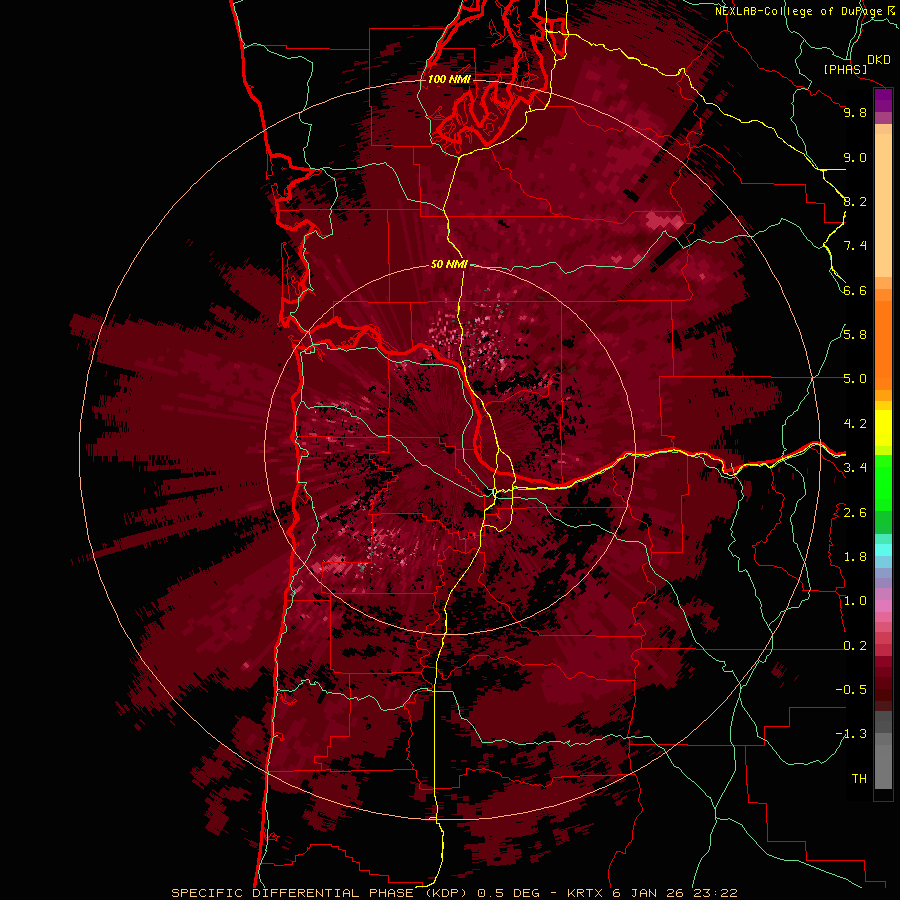Screen dimensions: 900x900
Task: Click the DKD label above the color scale
Action: point(879,60)
